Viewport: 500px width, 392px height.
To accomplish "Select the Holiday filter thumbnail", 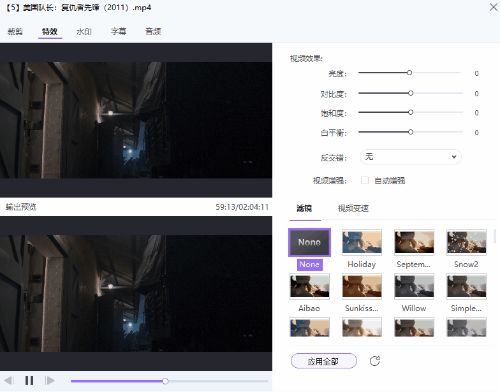I will (x=362, y=242).
